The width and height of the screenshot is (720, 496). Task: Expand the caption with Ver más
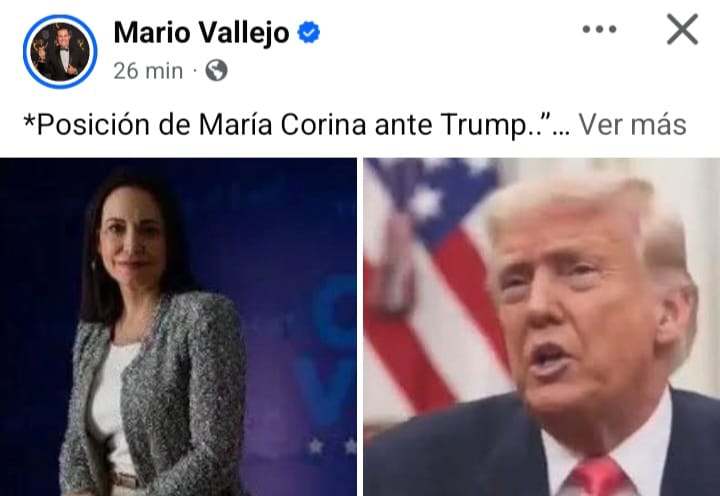click(632, 124)
